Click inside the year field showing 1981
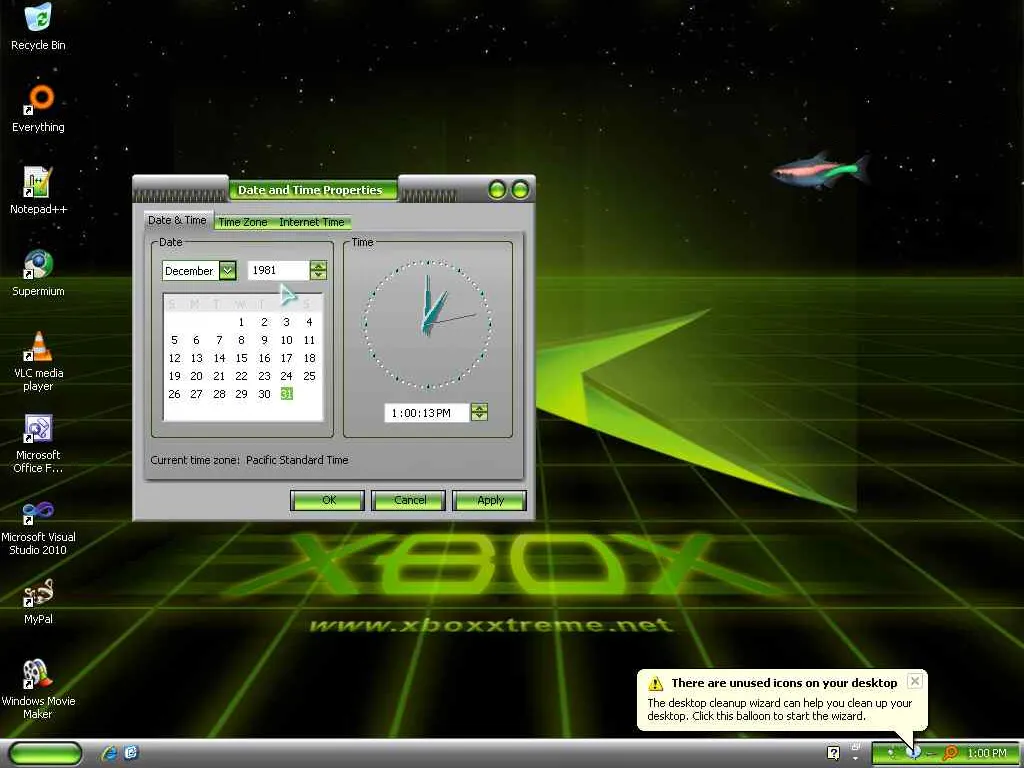Screen dimensions: 1024x768 tap(278, 270)
